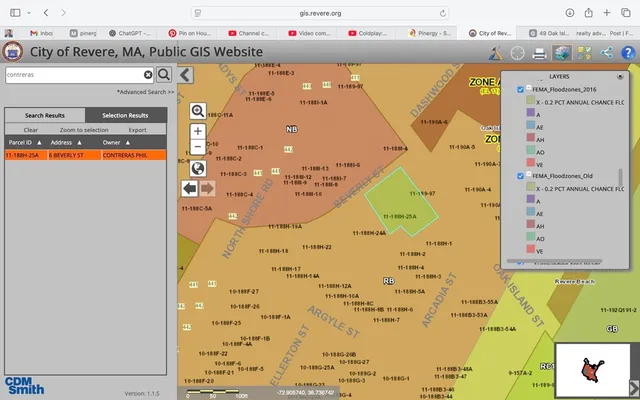Image resolution: width=640 pixels, height=400 pixels.
Task: Open the help question mark icon
Action: point(628,53)
